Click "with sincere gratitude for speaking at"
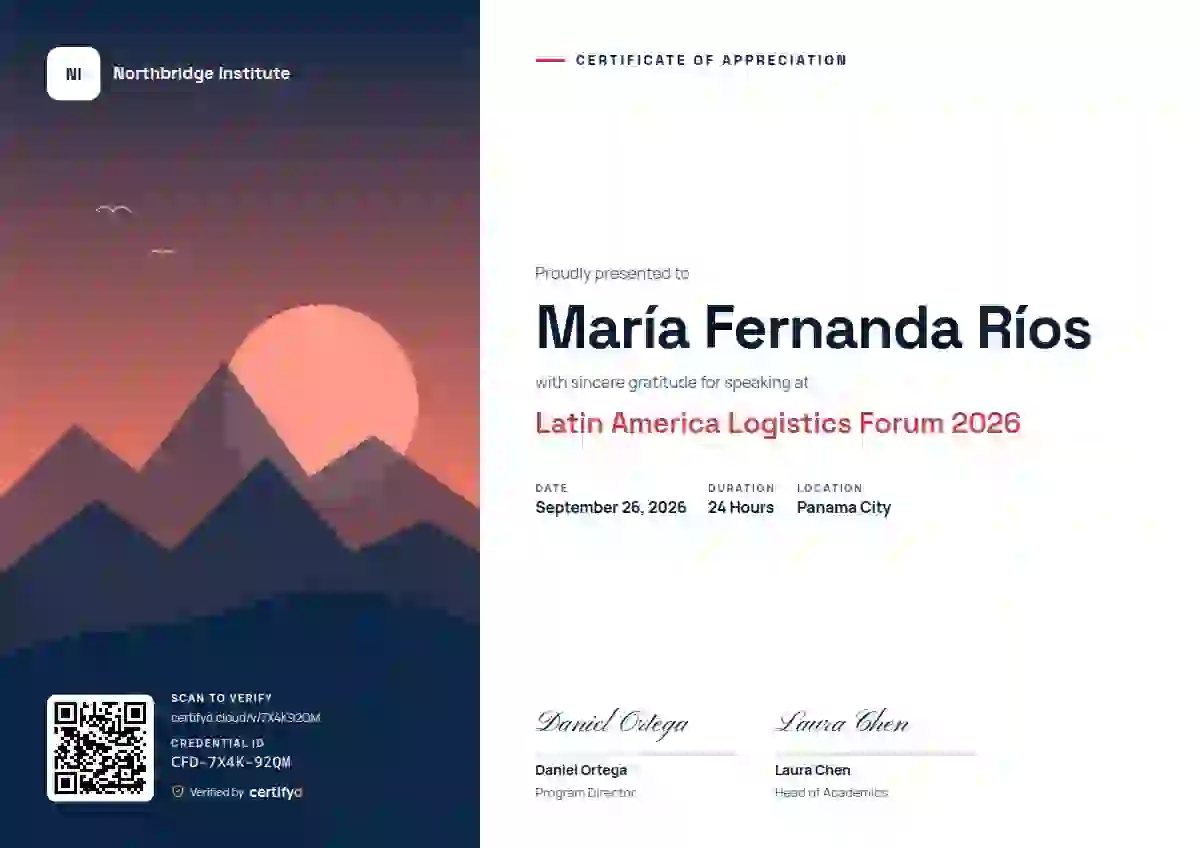 pos(672,382)
